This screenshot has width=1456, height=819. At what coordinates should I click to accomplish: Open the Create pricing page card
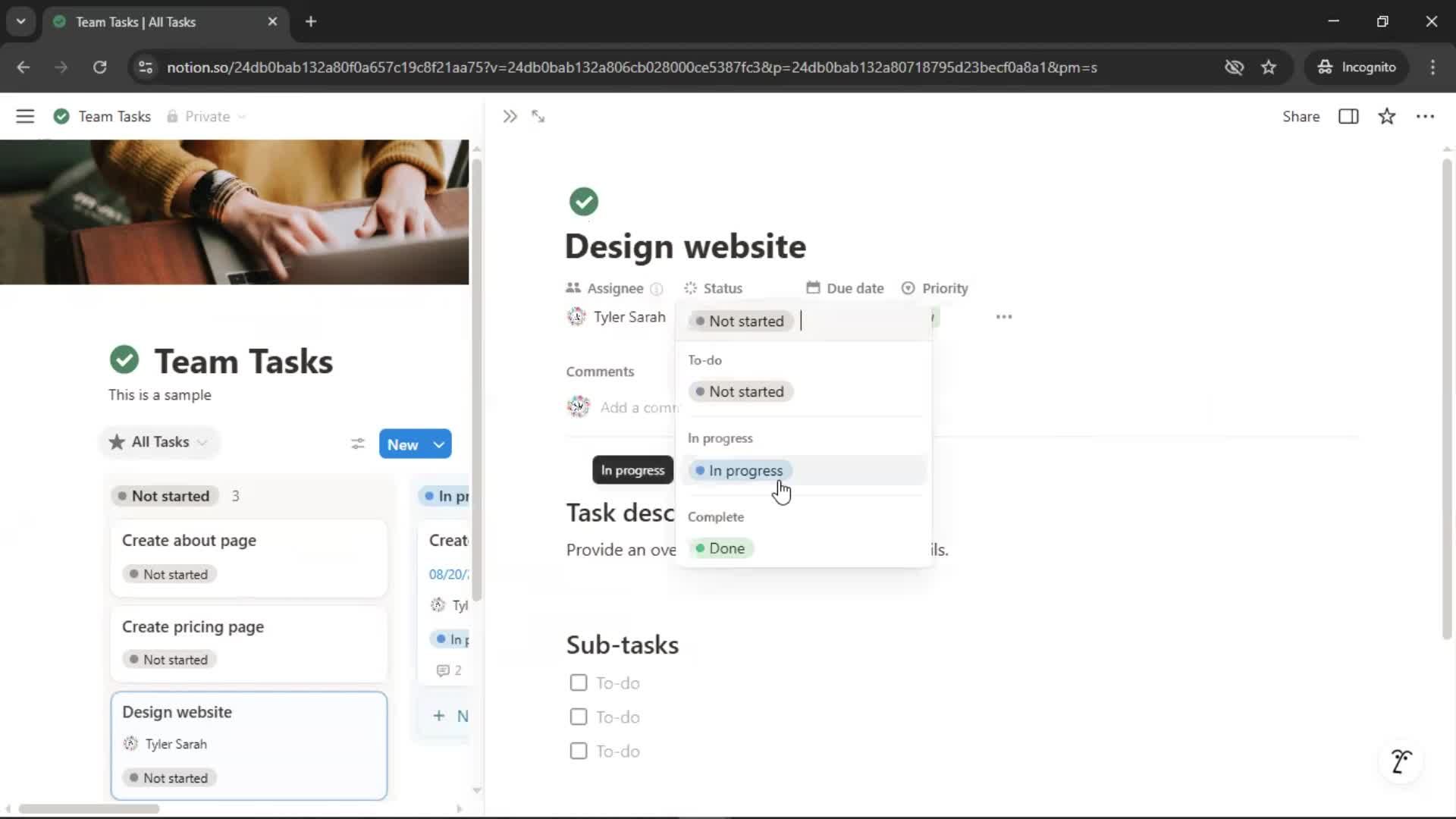[x=249, y=644]
